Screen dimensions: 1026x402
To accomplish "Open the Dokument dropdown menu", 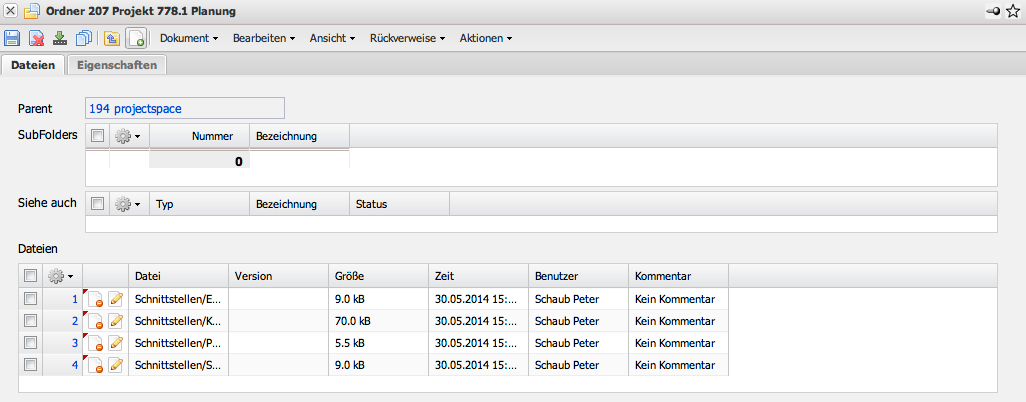I will point(189,39).
